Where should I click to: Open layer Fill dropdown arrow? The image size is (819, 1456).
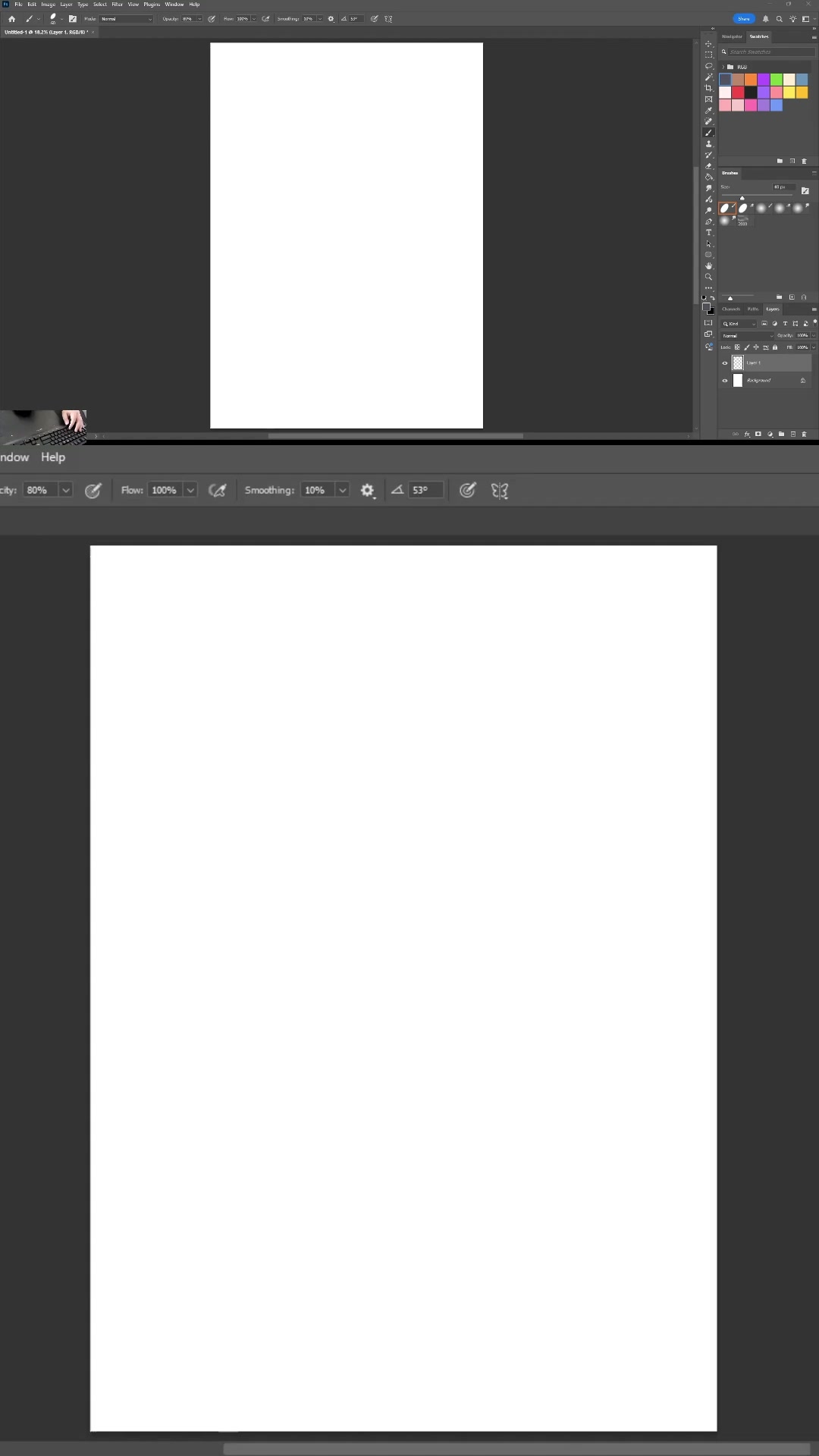click(x=814, y=347)
